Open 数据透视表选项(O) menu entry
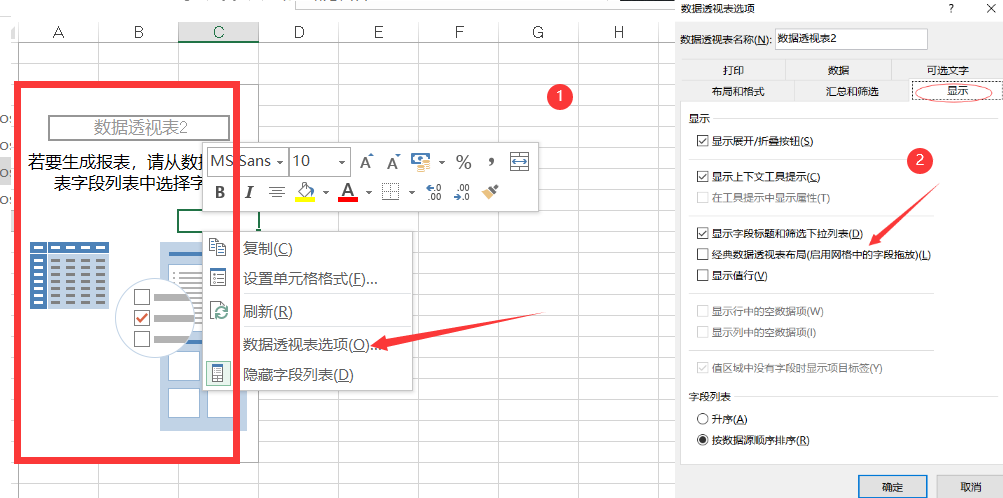Screen dimensions: 1003x498 (307, 345)
